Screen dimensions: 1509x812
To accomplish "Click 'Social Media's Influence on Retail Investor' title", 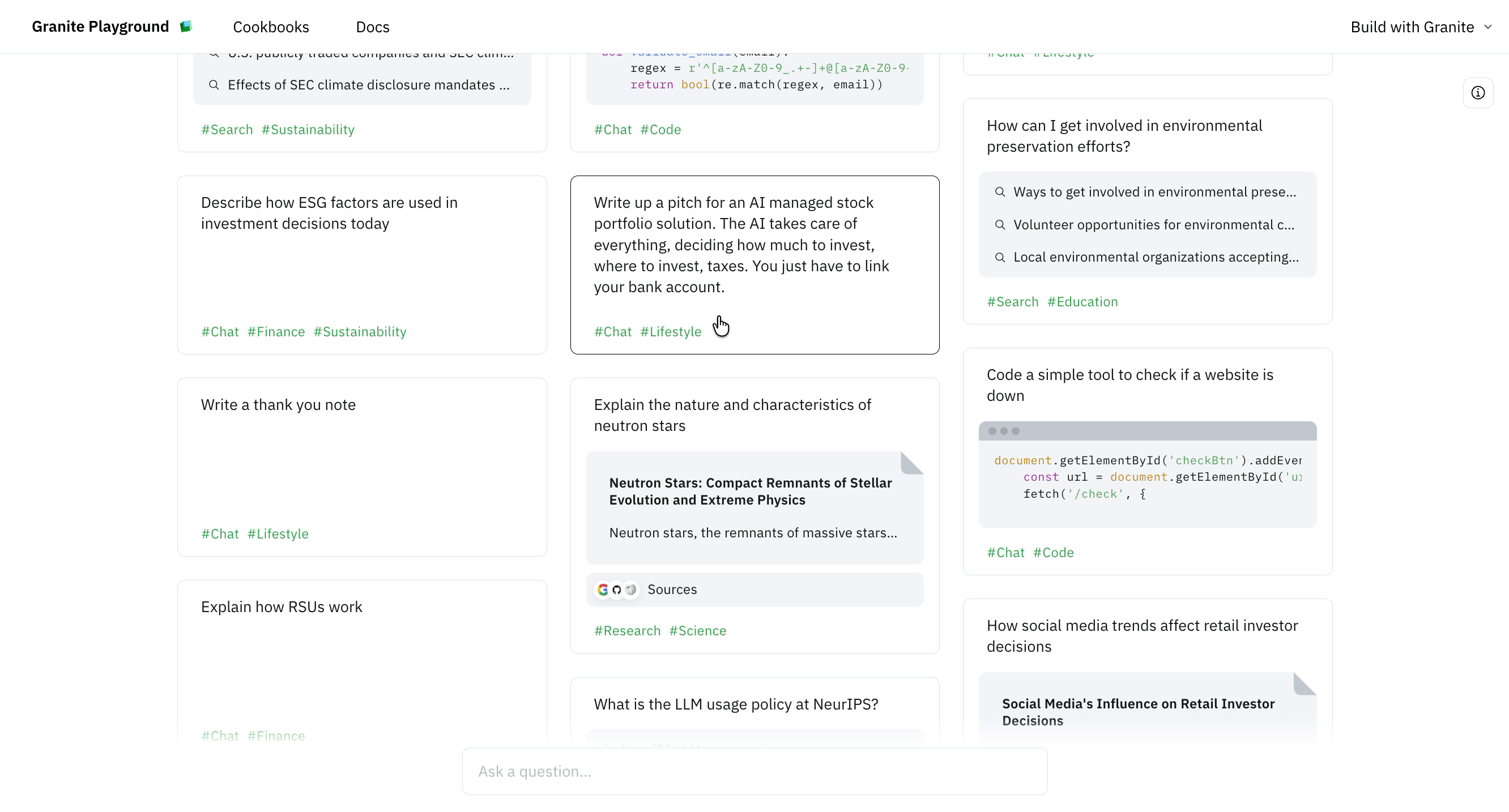I will click(x=1138, y=712).
